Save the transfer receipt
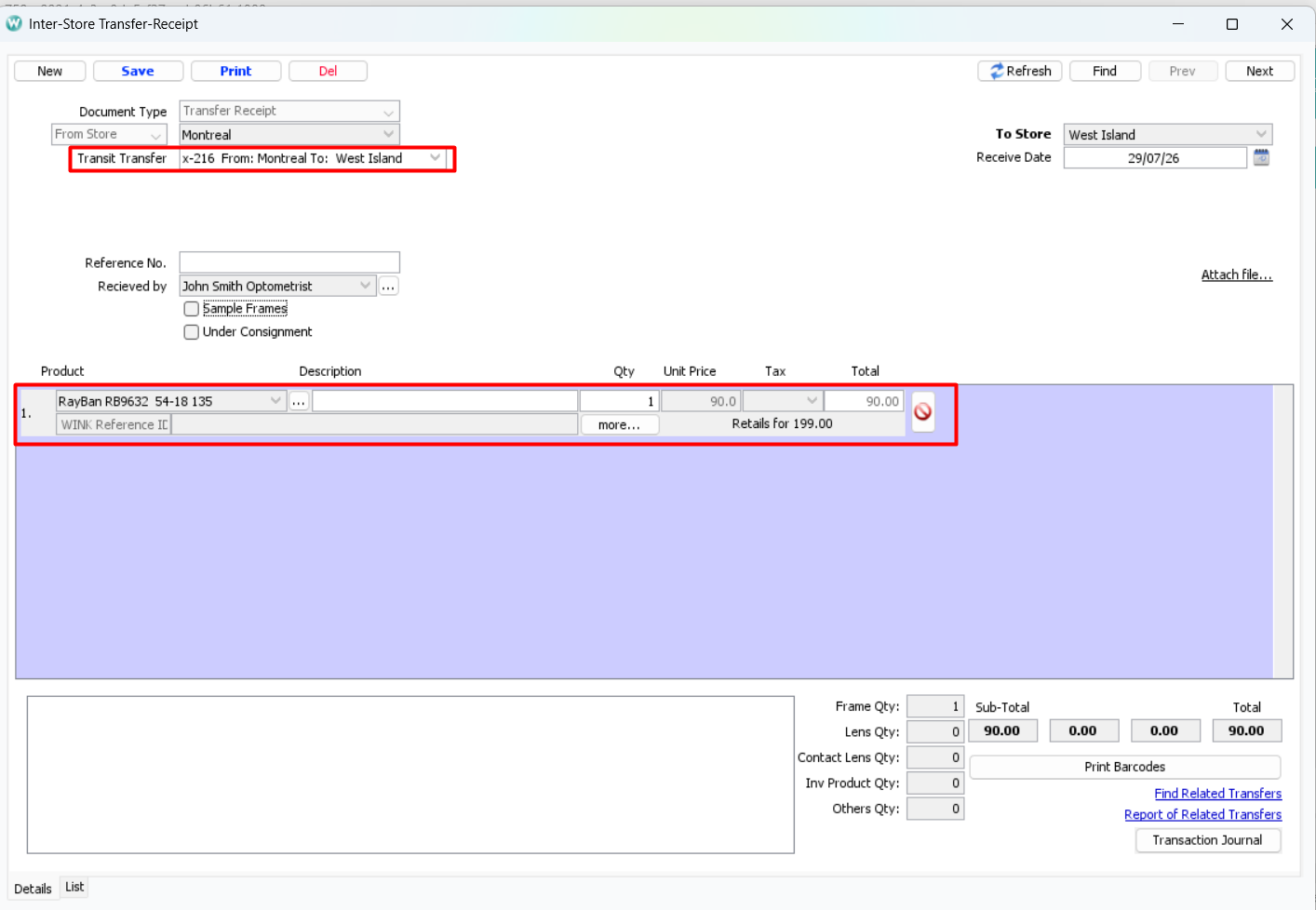Viewport: 1316px width, 910px height. [x=138, y=71]
